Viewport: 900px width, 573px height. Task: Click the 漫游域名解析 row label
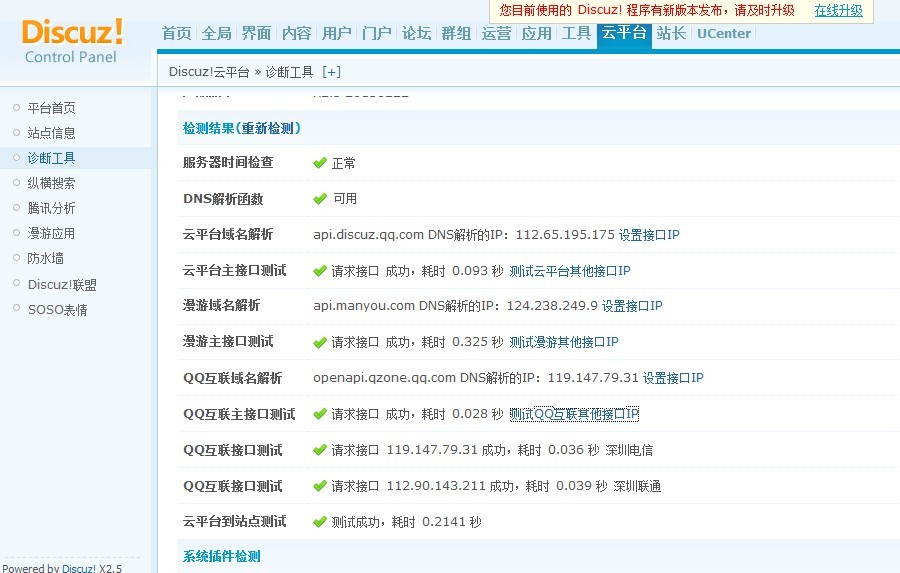click(221, 305)
